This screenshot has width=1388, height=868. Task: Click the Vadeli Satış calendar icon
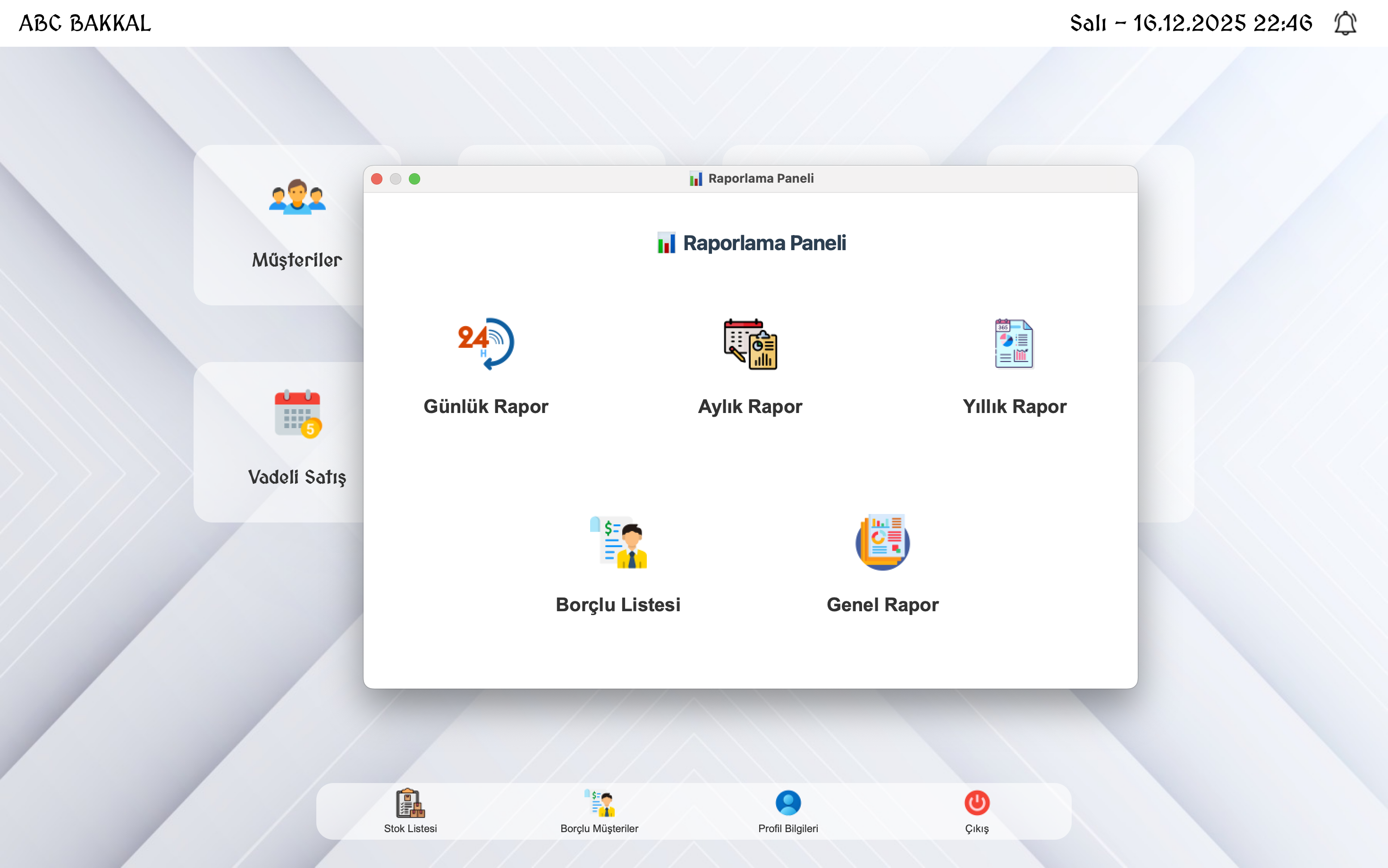pos(297,414)
